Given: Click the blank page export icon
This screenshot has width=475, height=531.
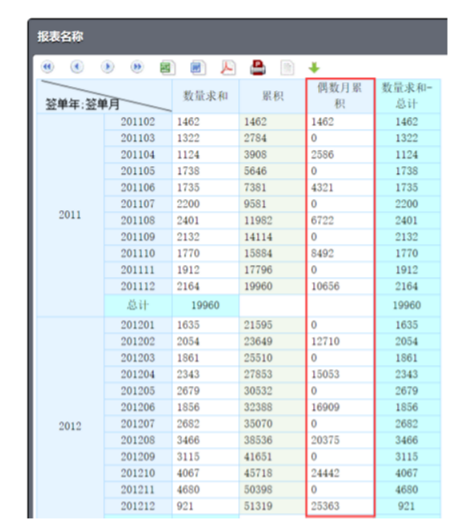Looking at the screenshot, I should [287, 68].
